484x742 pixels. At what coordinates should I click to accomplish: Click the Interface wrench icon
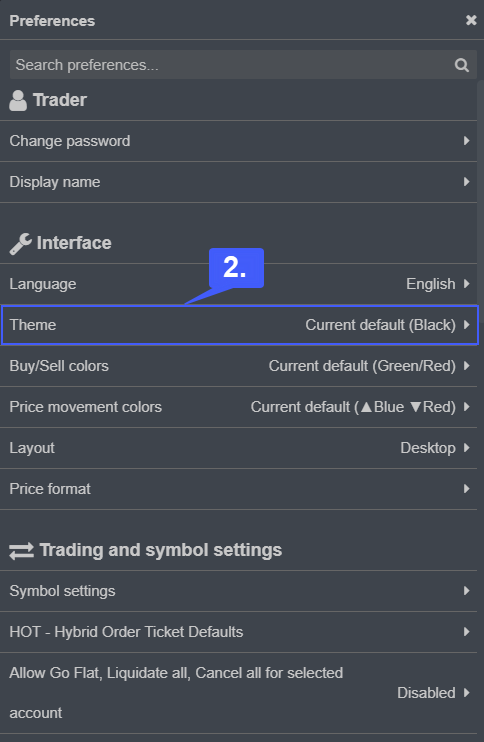point(20,244)
